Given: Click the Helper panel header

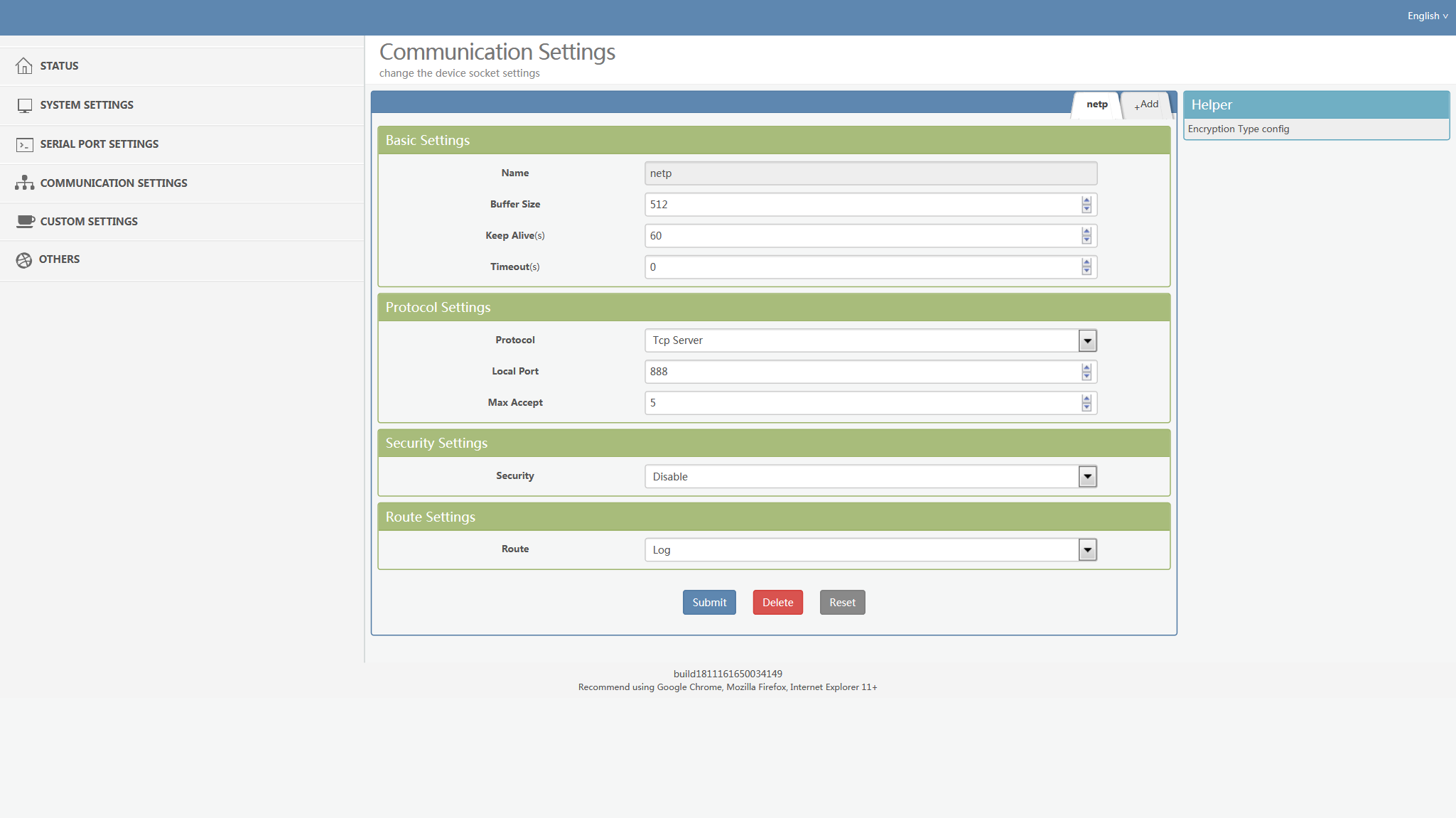Looking at the screenshot, I should [x=1317, y=105].
